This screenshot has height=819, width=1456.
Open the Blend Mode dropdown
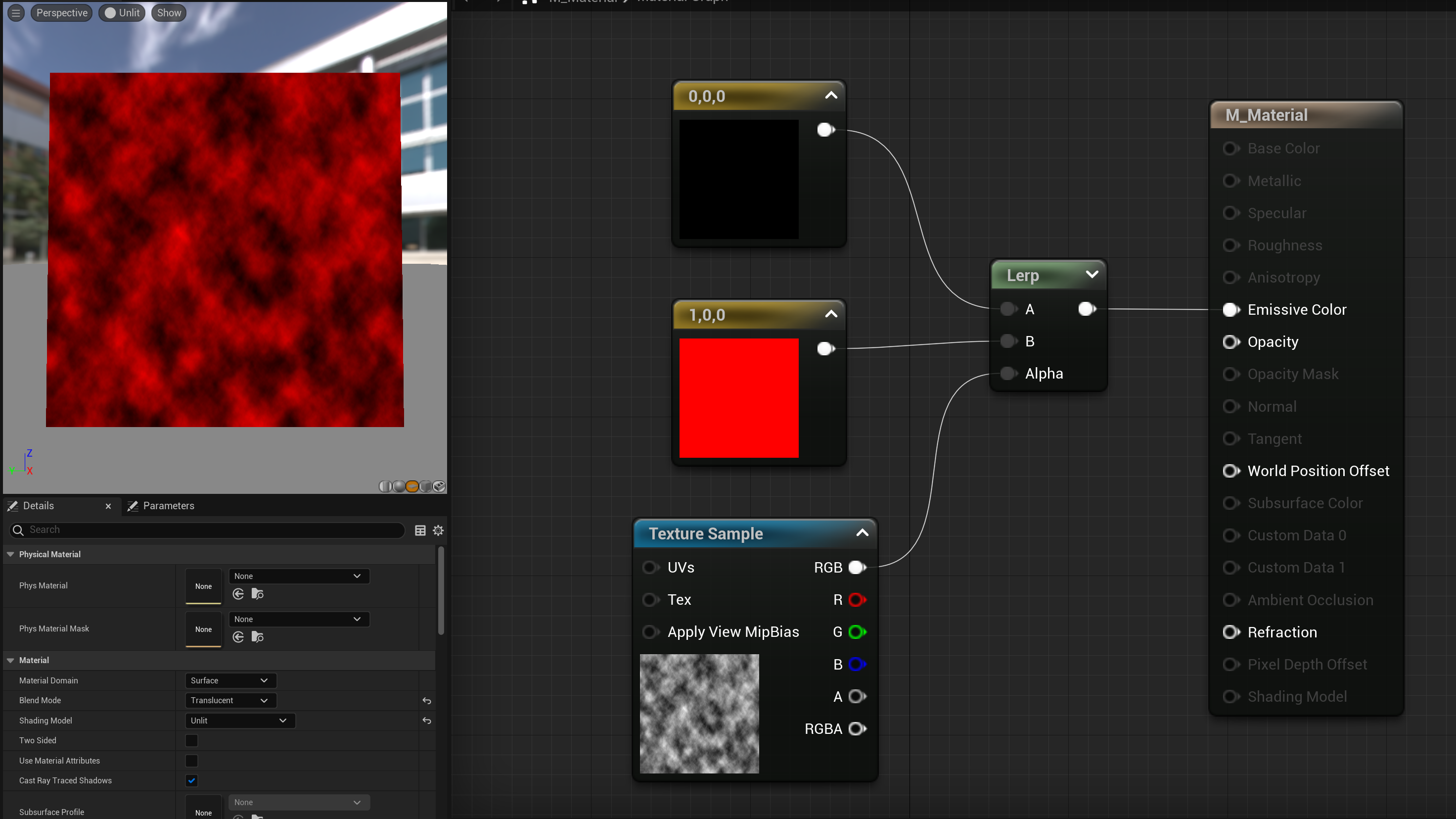(230, 700)
